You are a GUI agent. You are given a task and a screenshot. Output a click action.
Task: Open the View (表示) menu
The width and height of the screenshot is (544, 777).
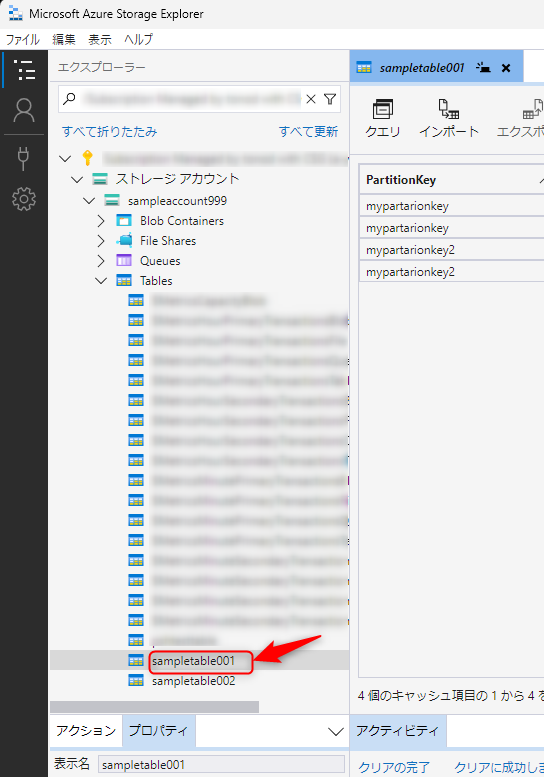[100, 39]
